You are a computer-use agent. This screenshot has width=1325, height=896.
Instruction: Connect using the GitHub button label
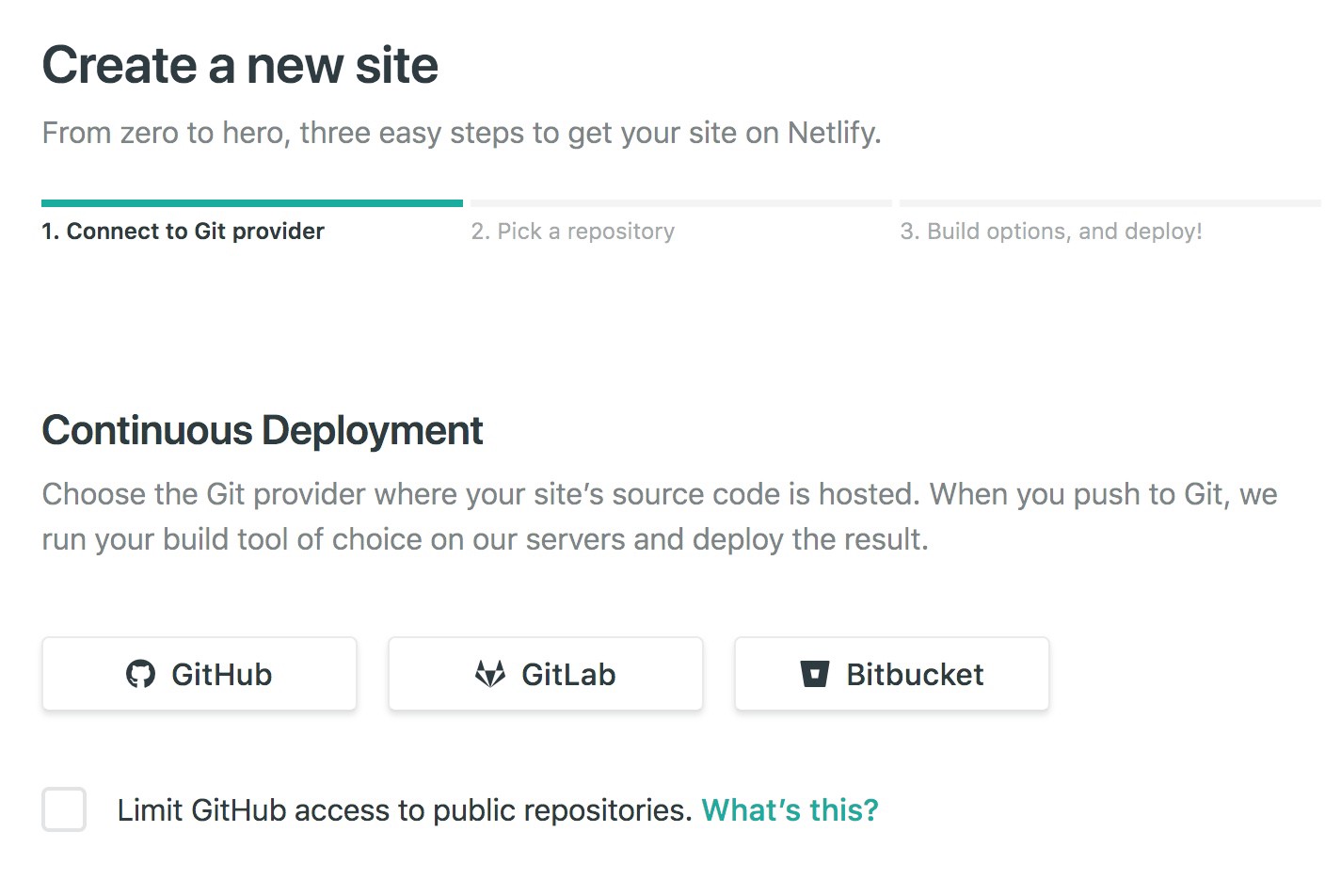tap(221, 675)
